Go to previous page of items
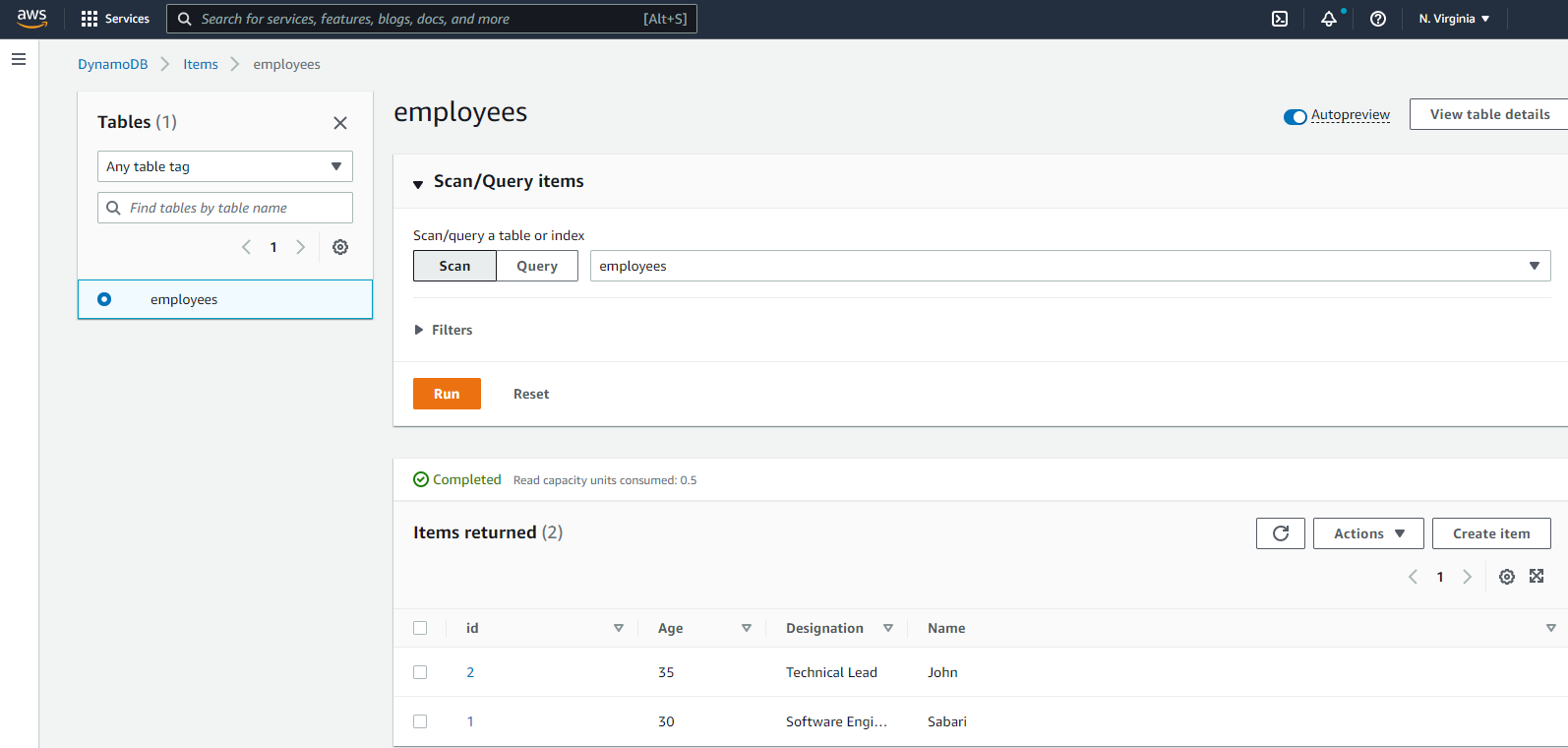1568x748 pixels. pos(1413,577)
